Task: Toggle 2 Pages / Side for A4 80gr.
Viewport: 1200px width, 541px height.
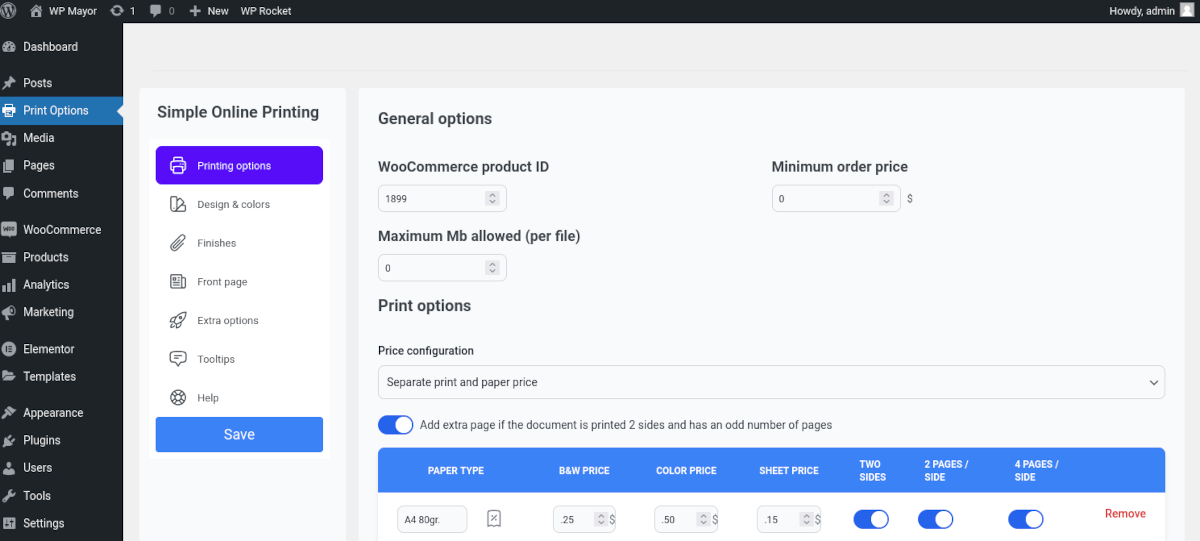Action: pos(936,519)
